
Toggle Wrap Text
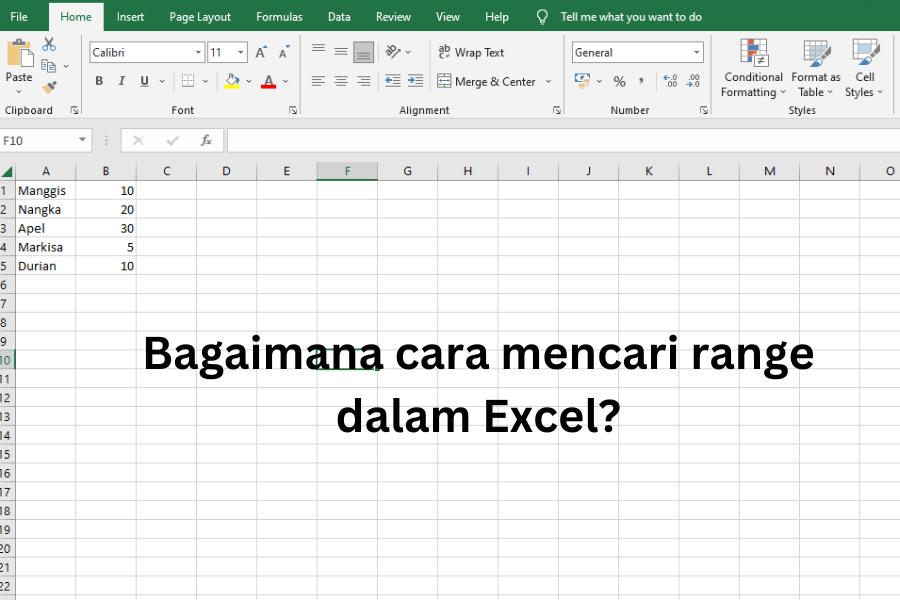point(471,52)
